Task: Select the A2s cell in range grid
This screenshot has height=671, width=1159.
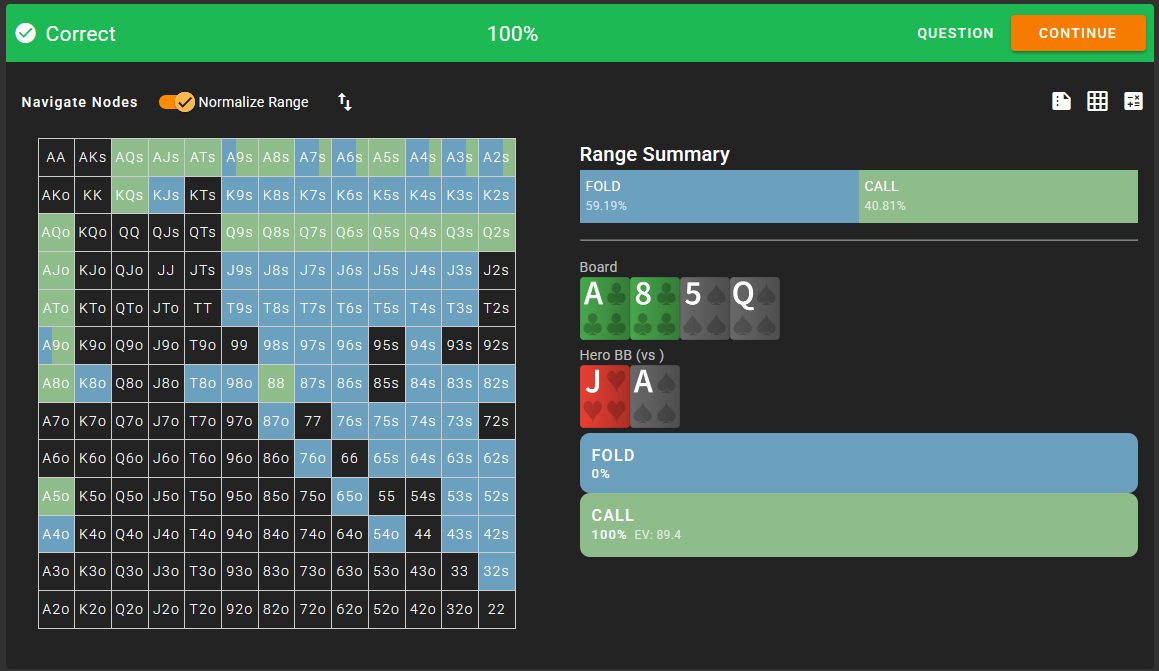Action: [x=497, y=157]
